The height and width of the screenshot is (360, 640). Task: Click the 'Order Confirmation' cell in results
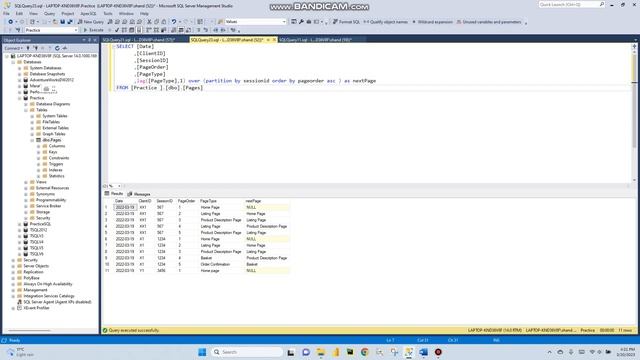216,264
